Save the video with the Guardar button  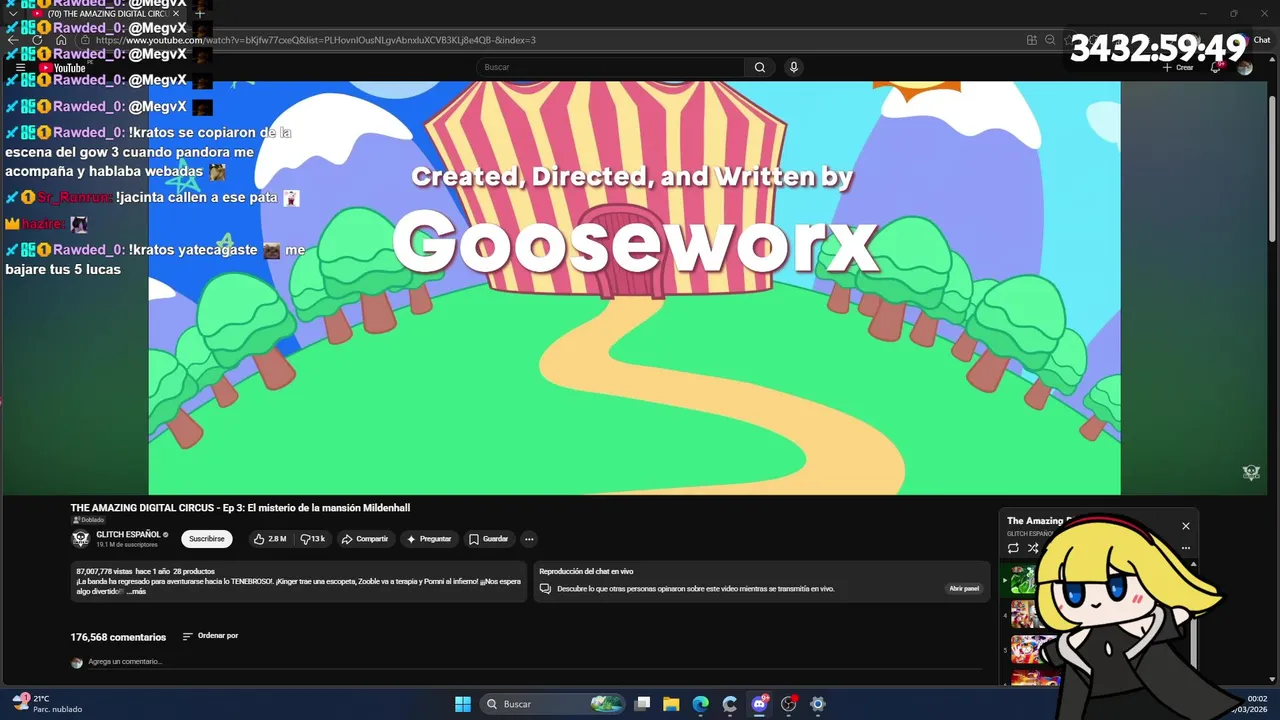[489, 539]
